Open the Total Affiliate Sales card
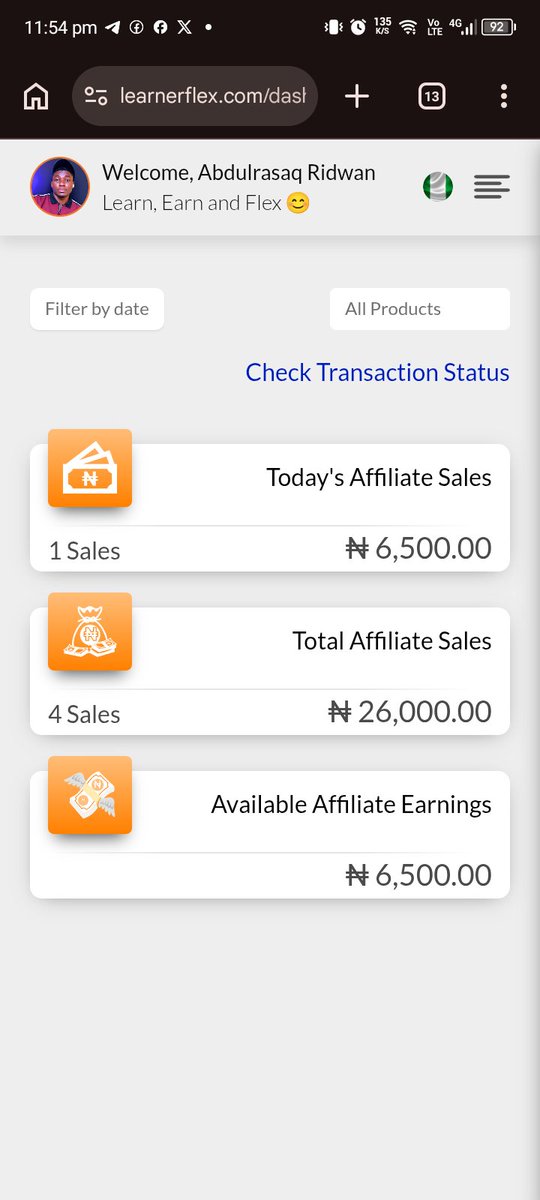The width and height of the screenshot is (540, 1200). 270,671
